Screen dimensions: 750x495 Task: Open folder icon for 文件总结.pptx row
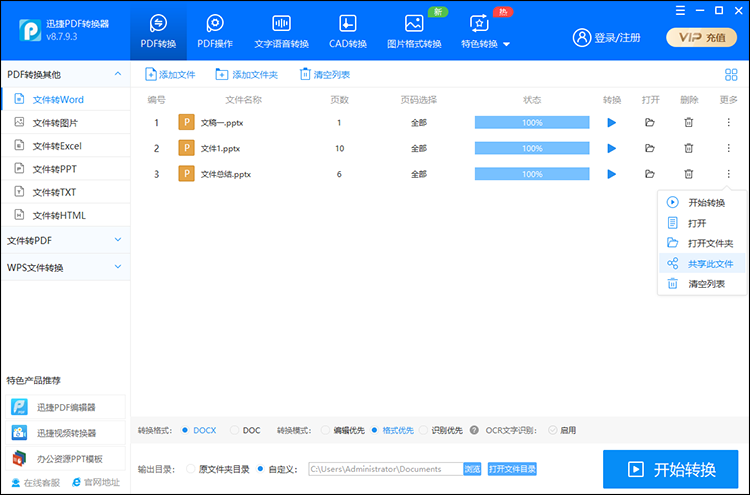tap(650, 174)
